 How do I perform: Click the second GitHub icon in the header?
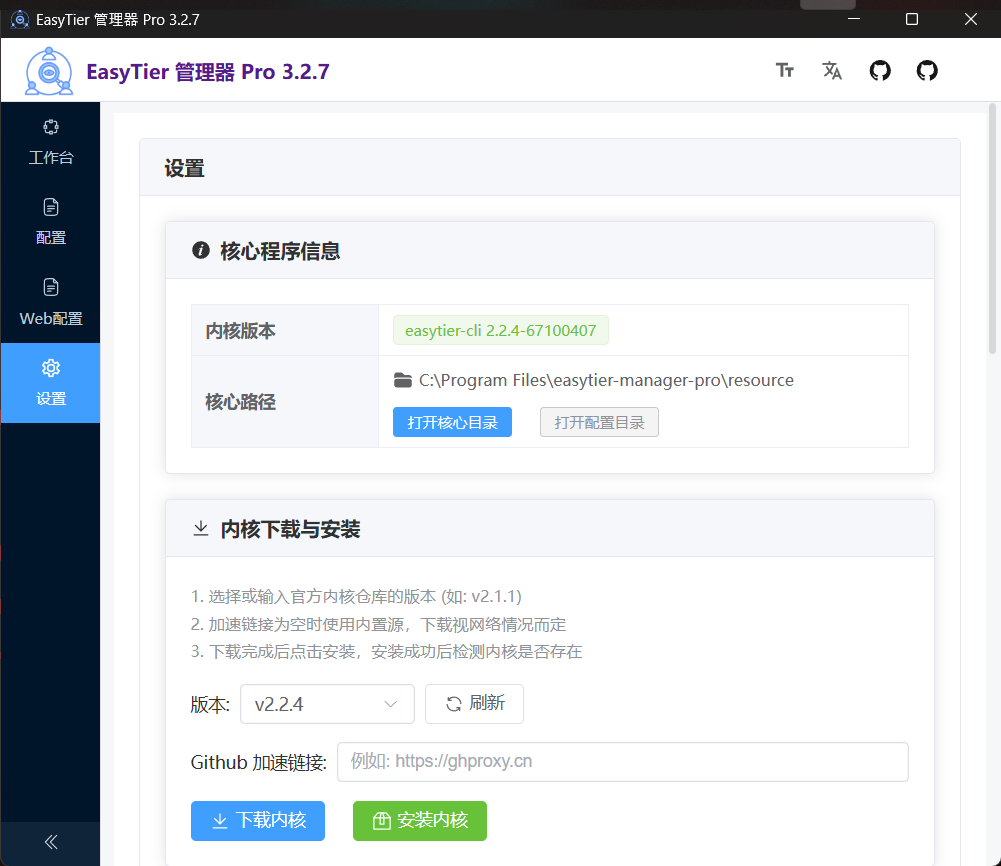(x=926, y=70)
